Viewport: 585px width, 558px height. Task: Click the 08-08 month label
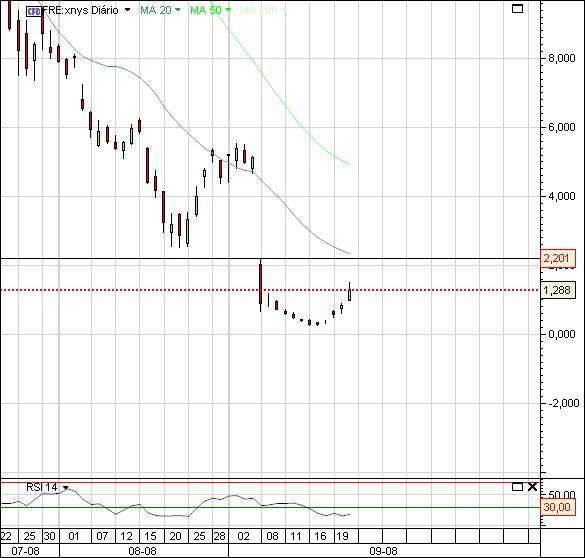click(142, 551)
